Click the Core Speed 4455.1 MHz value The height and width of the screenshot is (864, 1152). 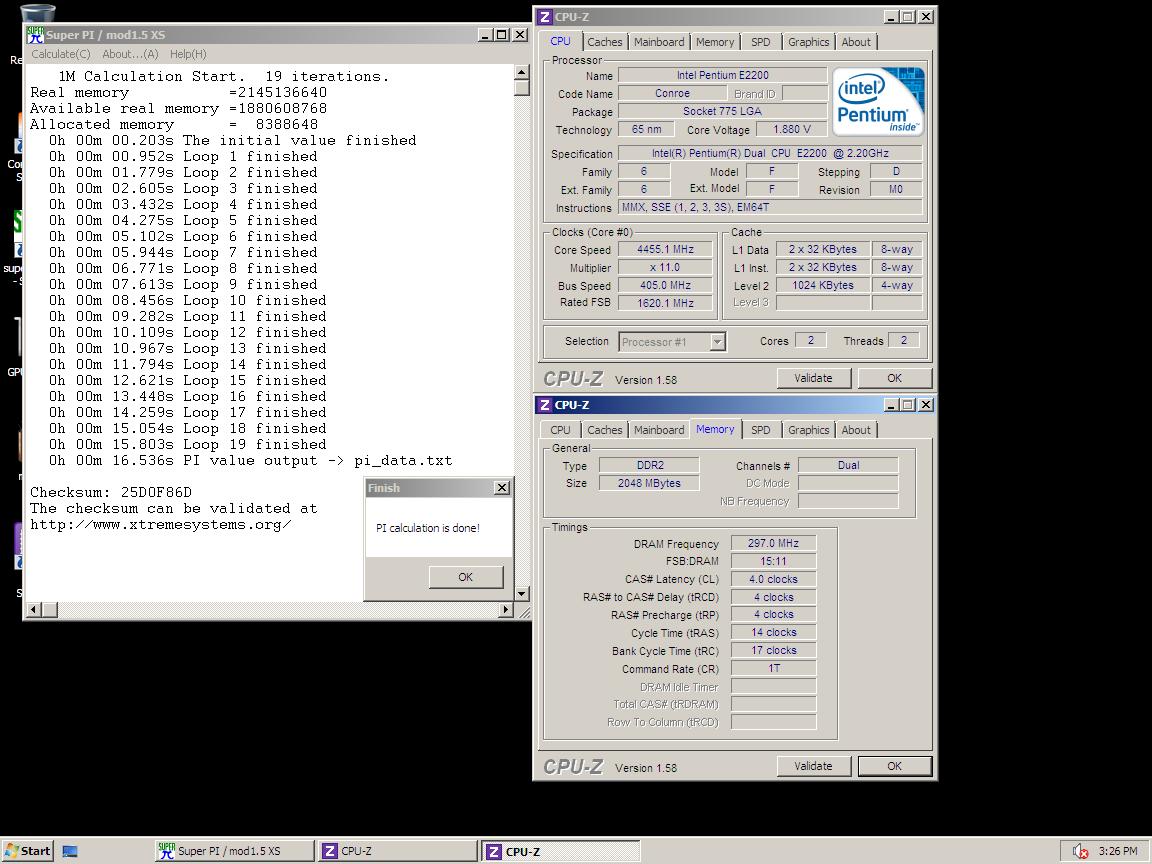[x=665, y=249]
